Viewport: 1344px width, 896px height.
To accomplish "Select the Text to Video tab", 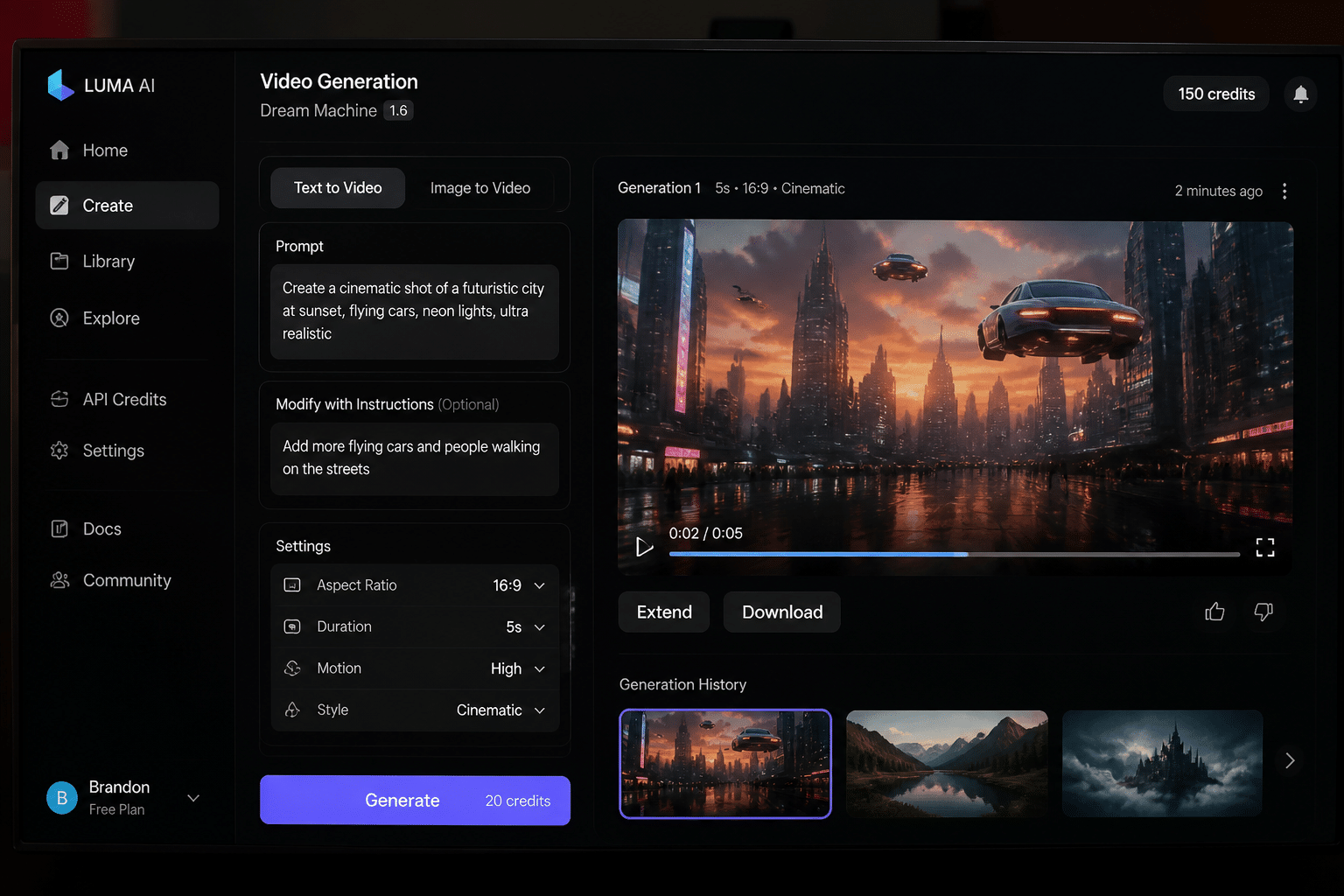I will coord(338,188).
